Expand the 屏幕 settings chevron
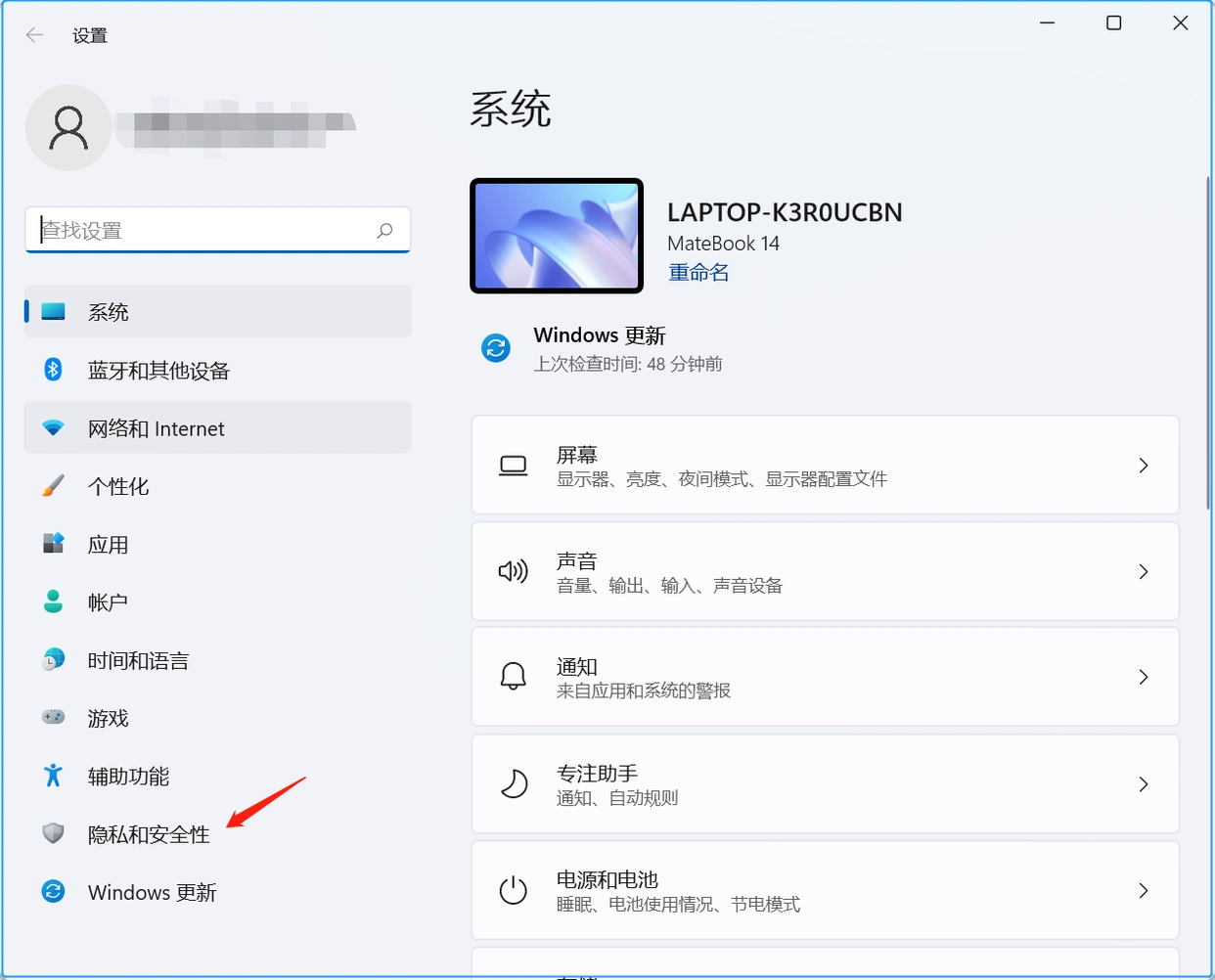The width and height of the screenshot is (1215, 980). click(x=1143, y=466)
